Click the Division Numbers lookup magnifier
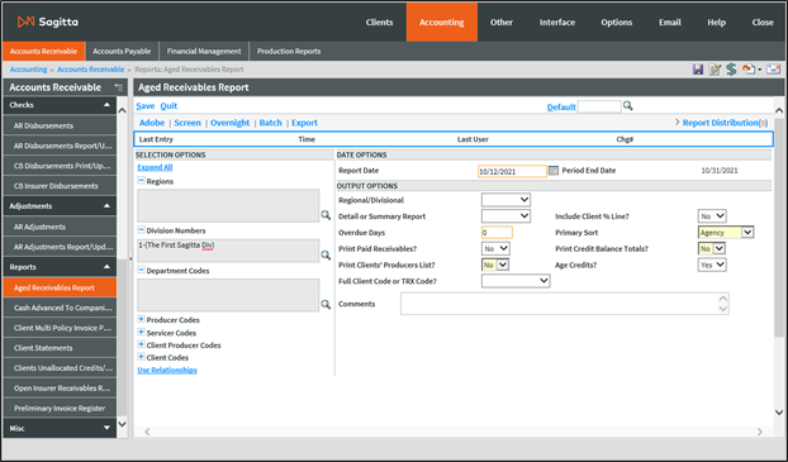The height and width of the screenshot is (462, 788). point(325,255)
